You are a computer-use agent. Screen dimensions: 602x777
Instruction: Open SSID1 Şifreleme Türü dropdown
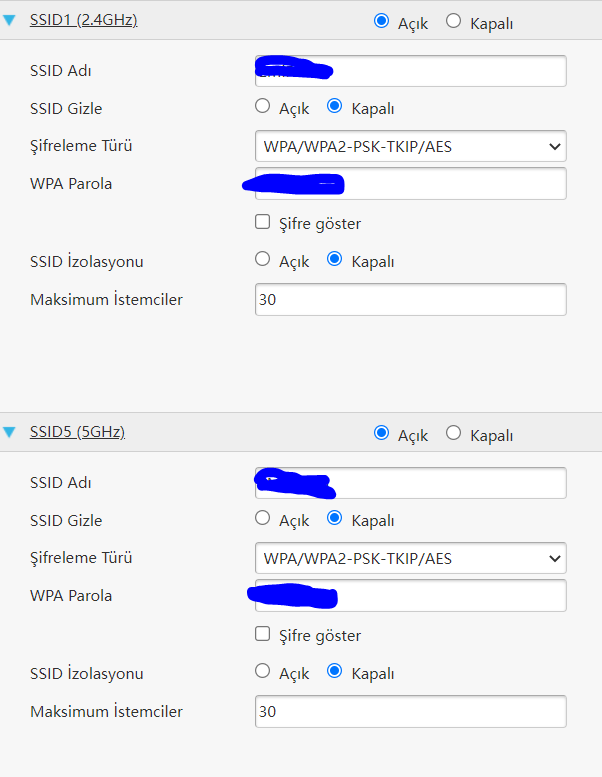410,146
